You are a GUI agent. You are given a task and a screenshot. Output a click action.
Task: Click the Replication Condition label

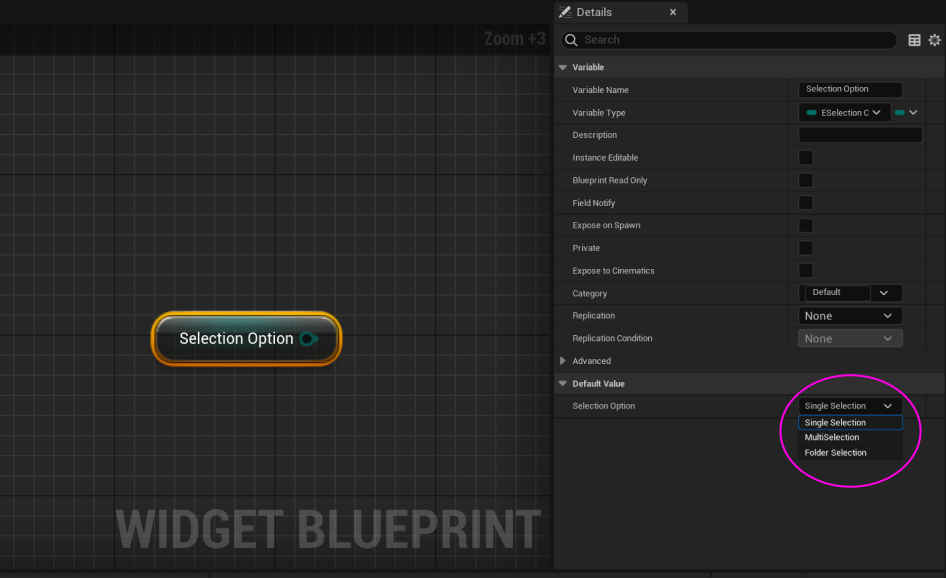(612, 338)
